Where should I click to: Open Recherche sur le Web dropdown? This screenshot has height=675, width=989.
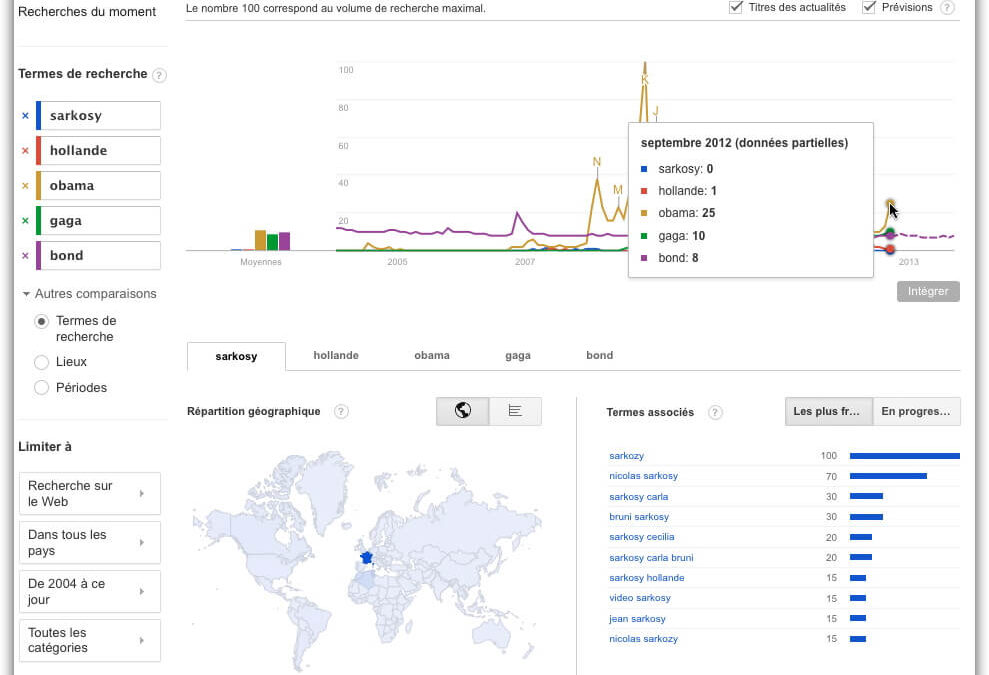click(90, 493)
